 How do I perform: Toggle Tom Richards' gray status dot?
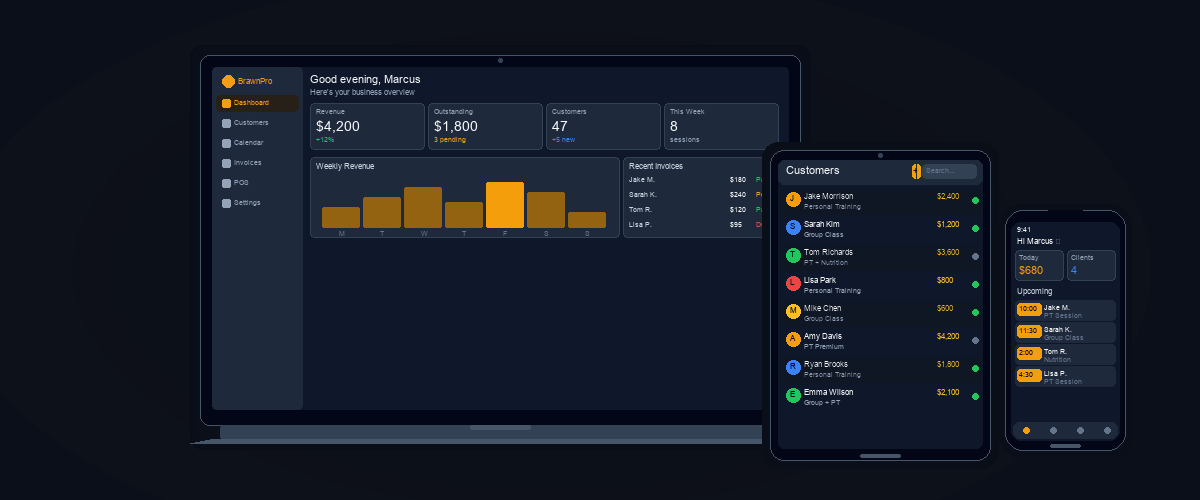point(975,256)
